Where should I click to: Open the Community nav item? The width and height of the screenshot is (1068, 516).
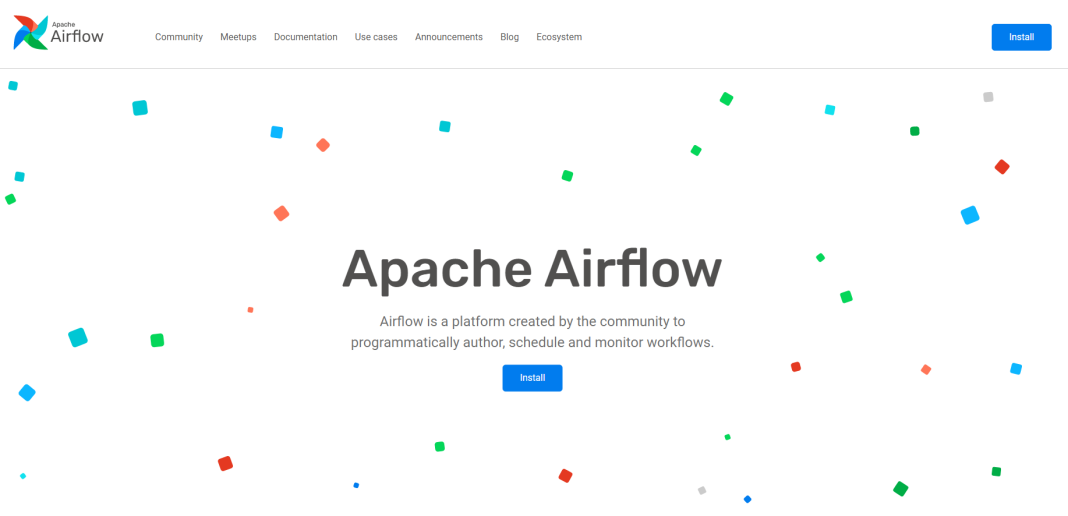[179, 37]
